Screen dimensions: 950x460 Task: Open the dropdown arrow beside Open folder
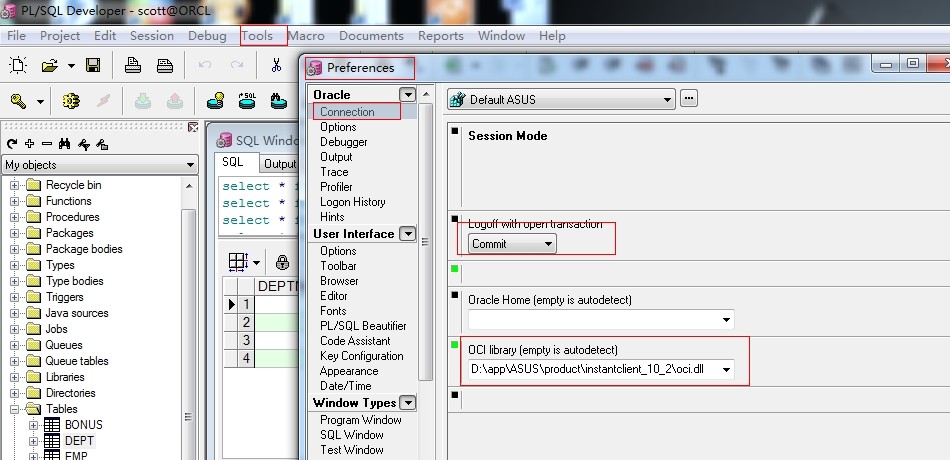71,65
